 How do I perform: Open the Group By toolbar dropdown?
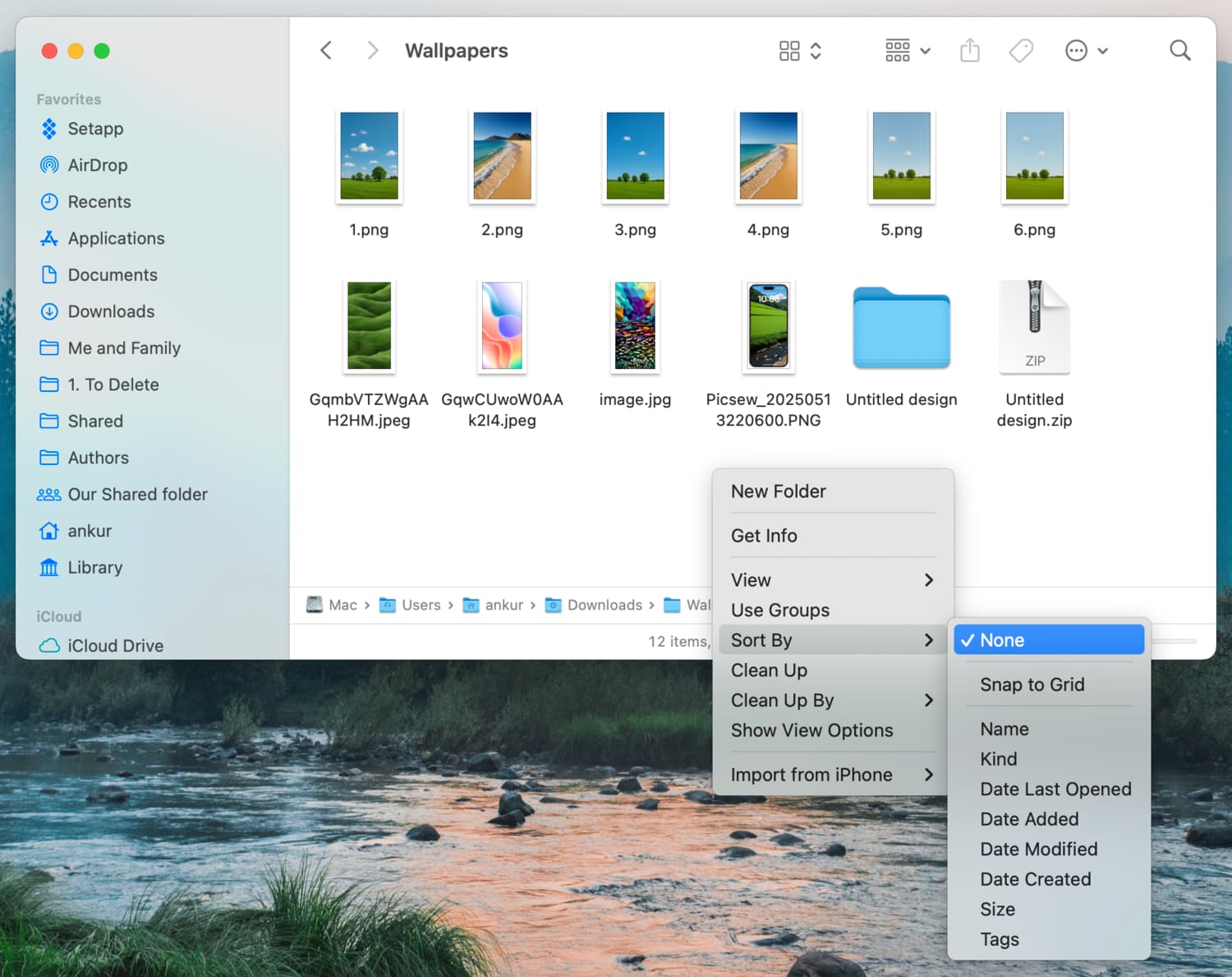(908, 51)
